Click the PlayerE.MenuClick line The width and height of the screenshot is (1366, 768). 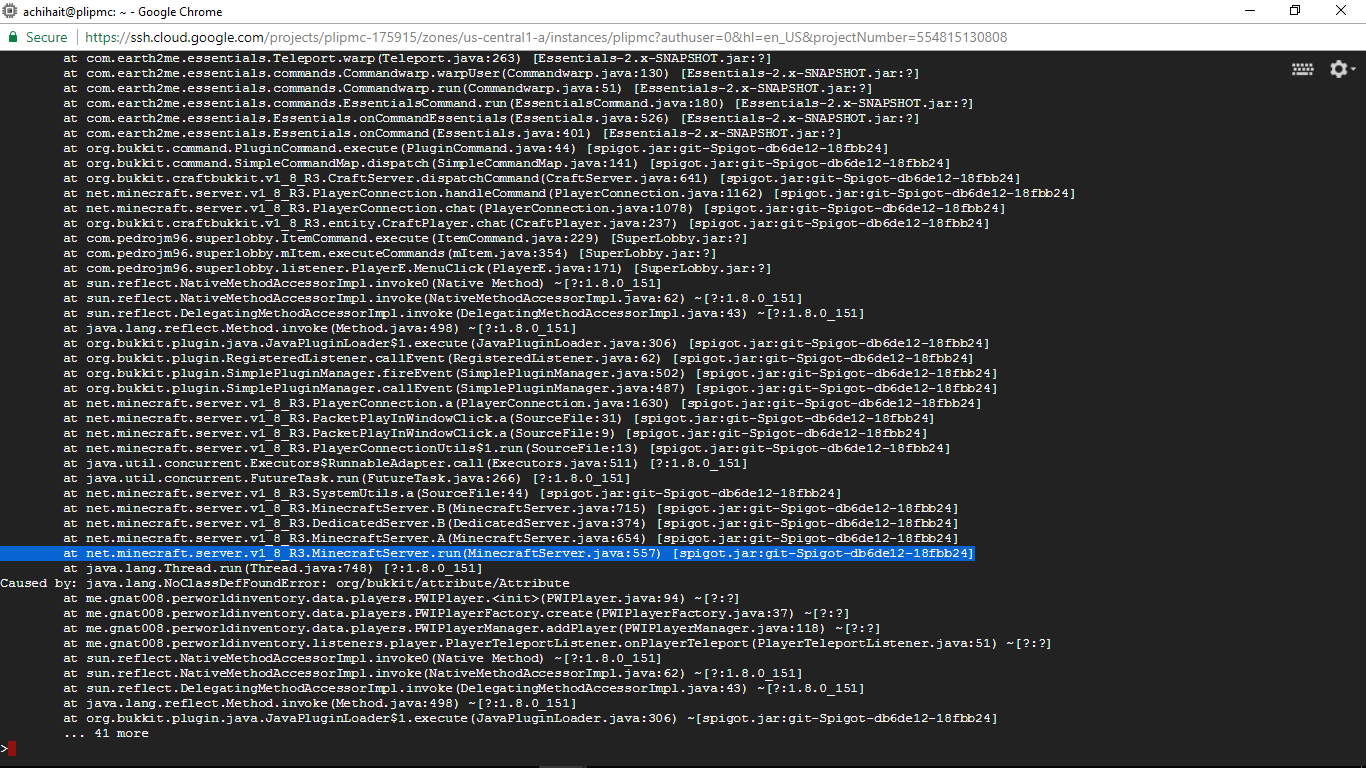[x=417, y=268]
